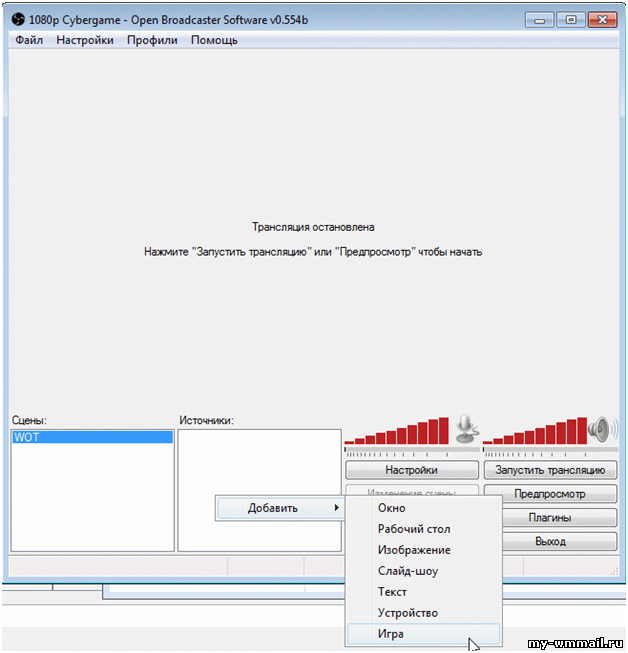Close the OBS window
Image resolution: width=628 pixels, height=653 pixels.
point(602,20)
